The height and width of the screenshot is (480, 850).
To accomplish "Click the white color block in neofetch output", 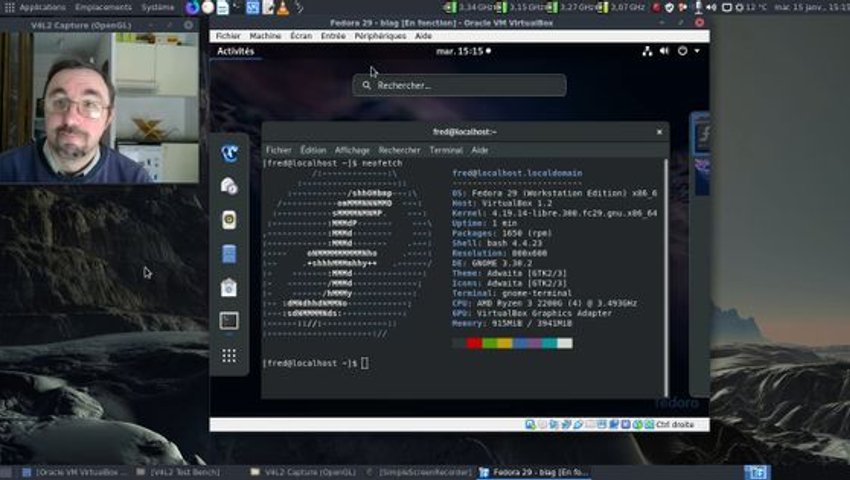I will click(565, 343).
